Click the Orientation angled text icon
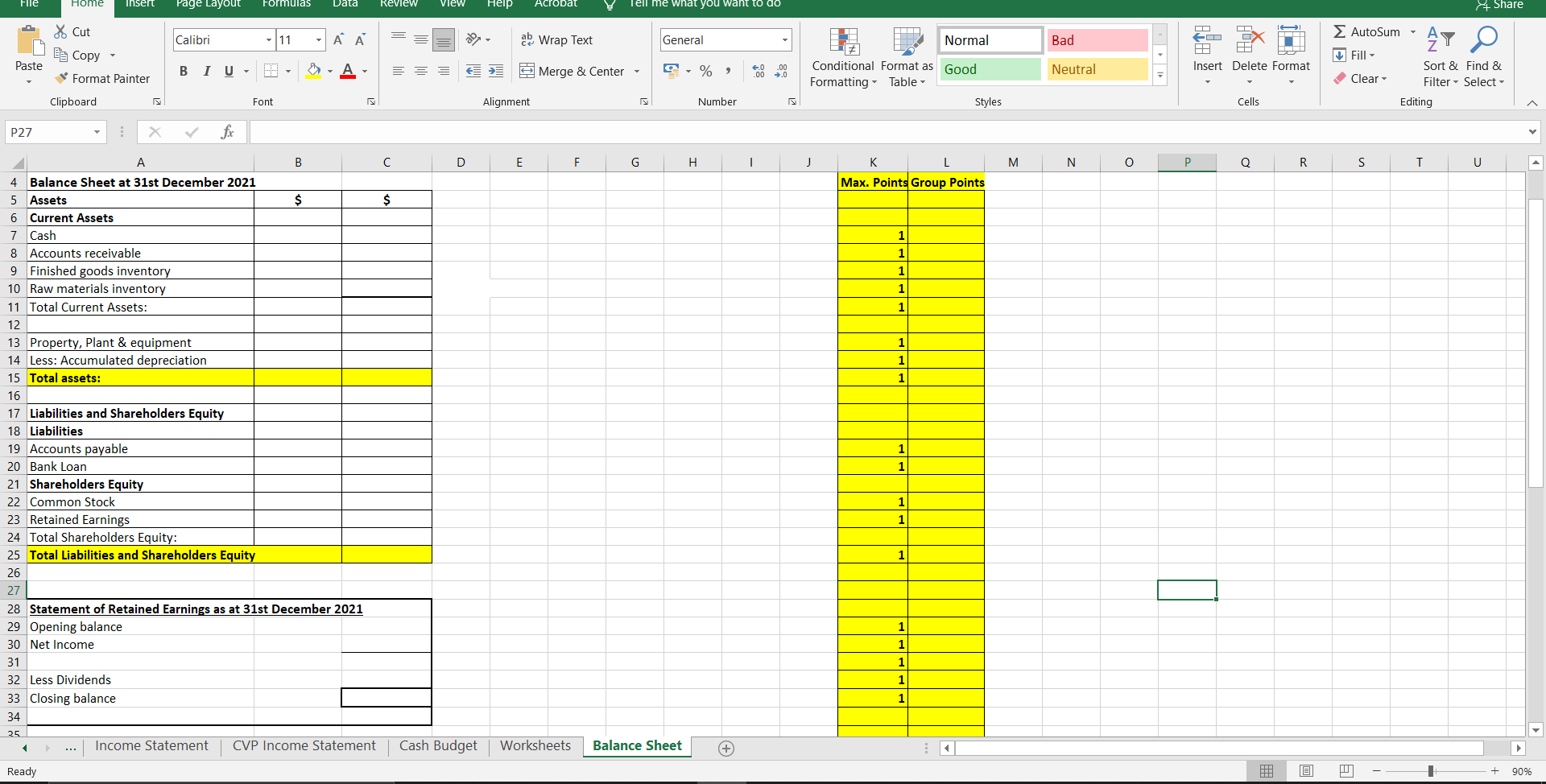 474,39
